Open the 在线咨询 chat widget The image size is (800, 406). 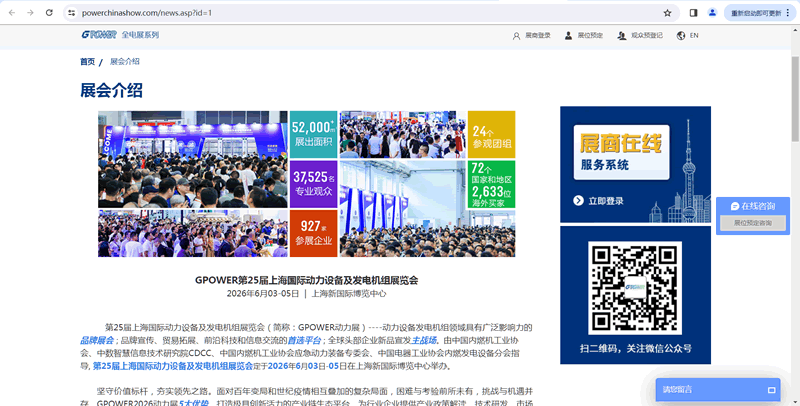752,206
